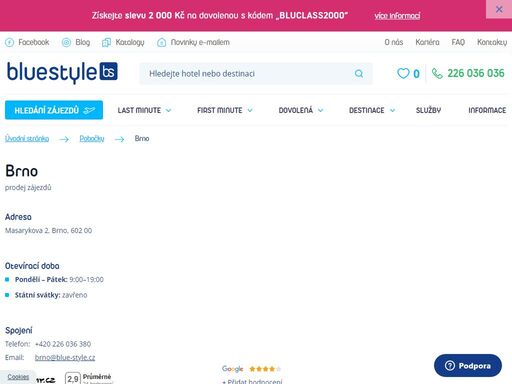Open 'více informací' link in banner
The image size is (512, 384).
(x=397, y=16)
